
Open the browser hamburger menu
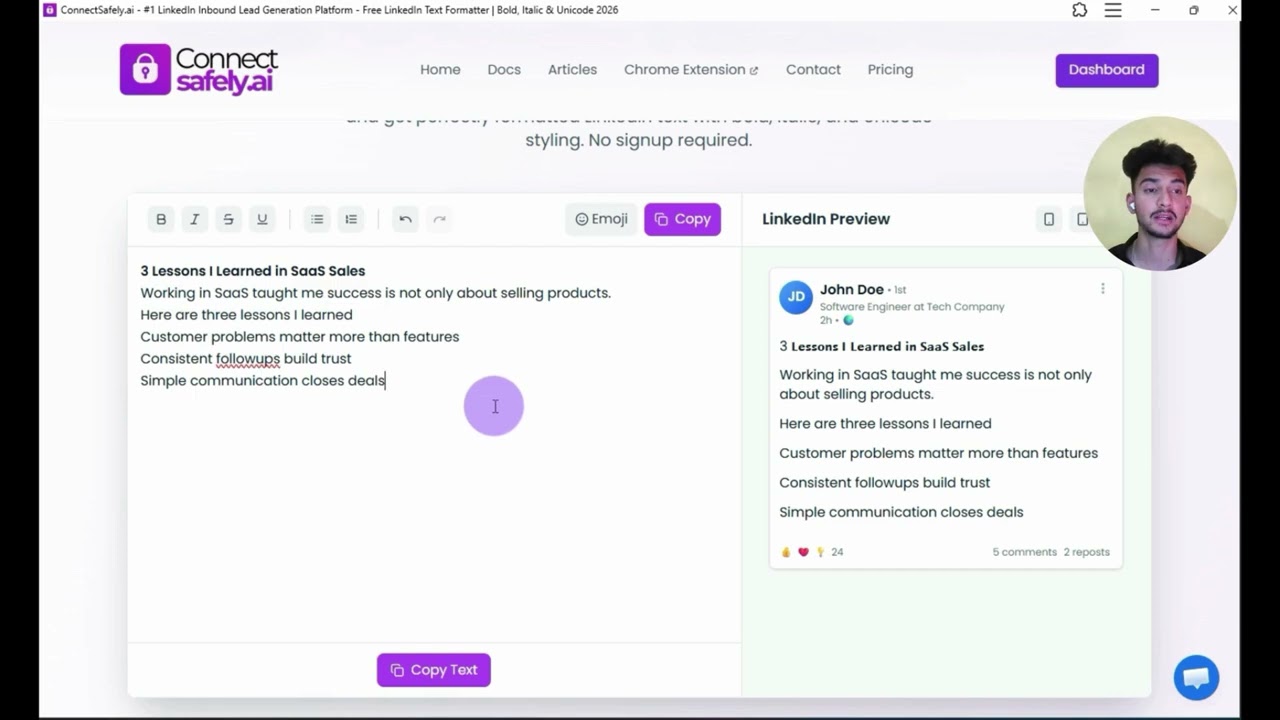click(1113, 10)
